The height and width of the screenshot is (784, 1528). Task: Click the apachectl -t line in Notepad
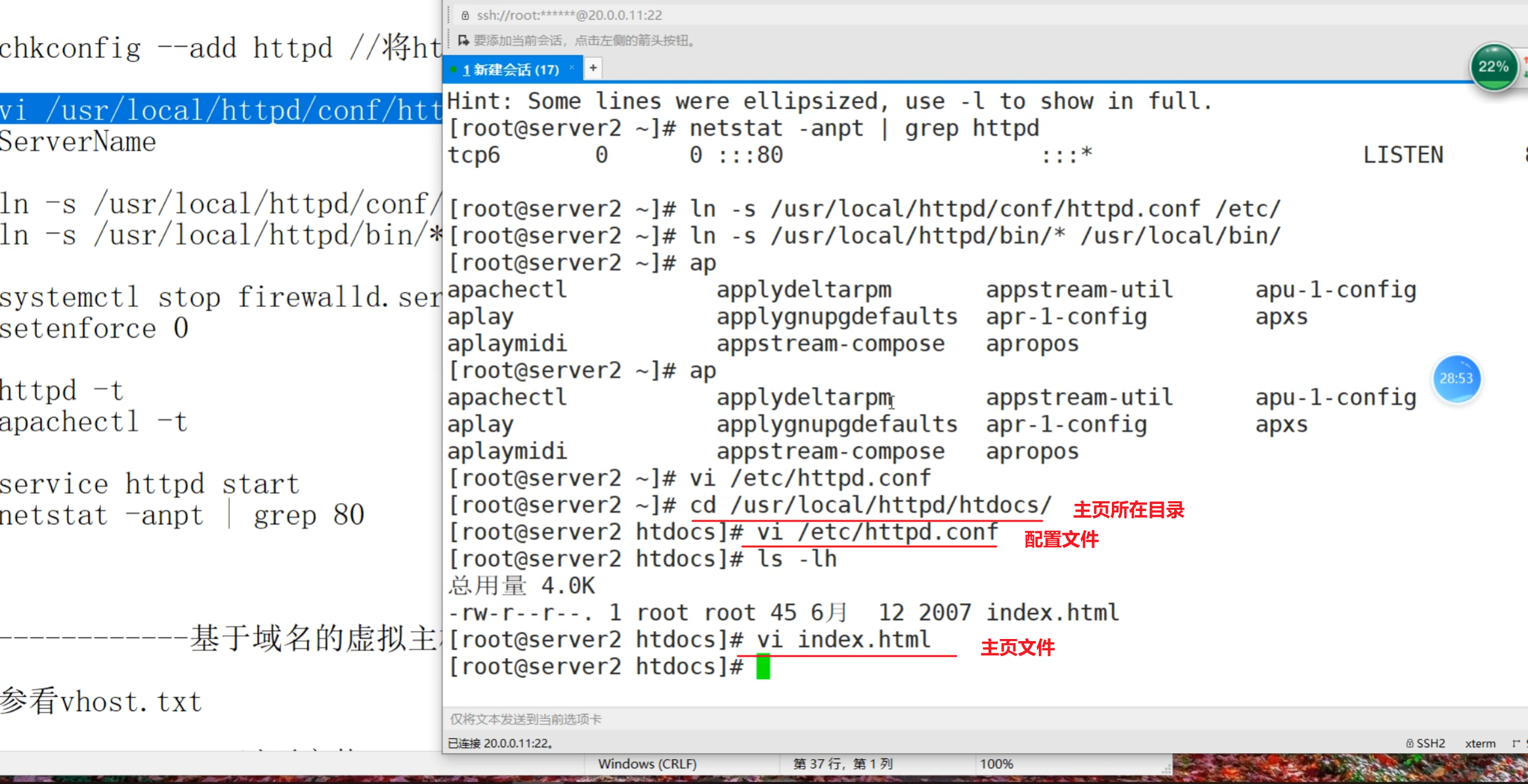click(94, 422)
